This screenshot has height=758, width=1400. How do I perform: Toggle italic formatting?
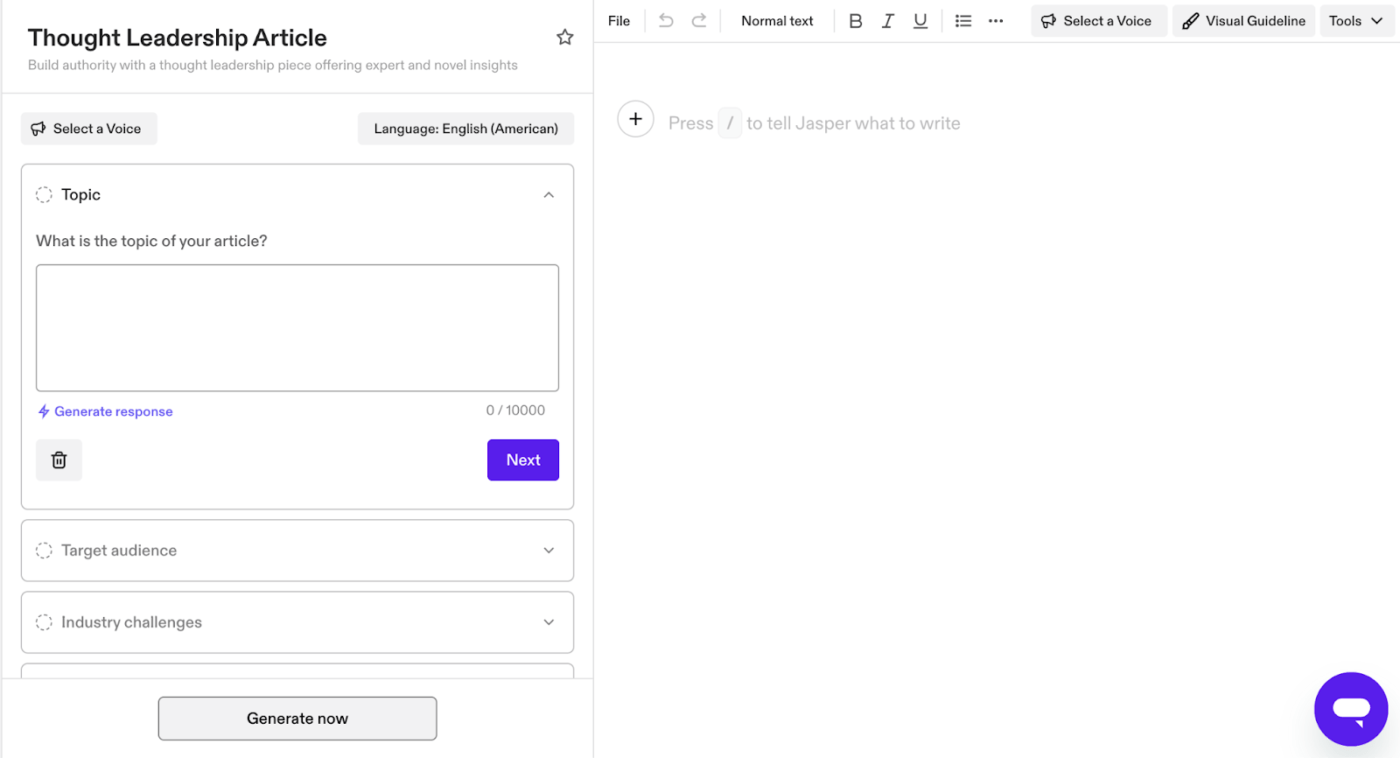(888, 21)
